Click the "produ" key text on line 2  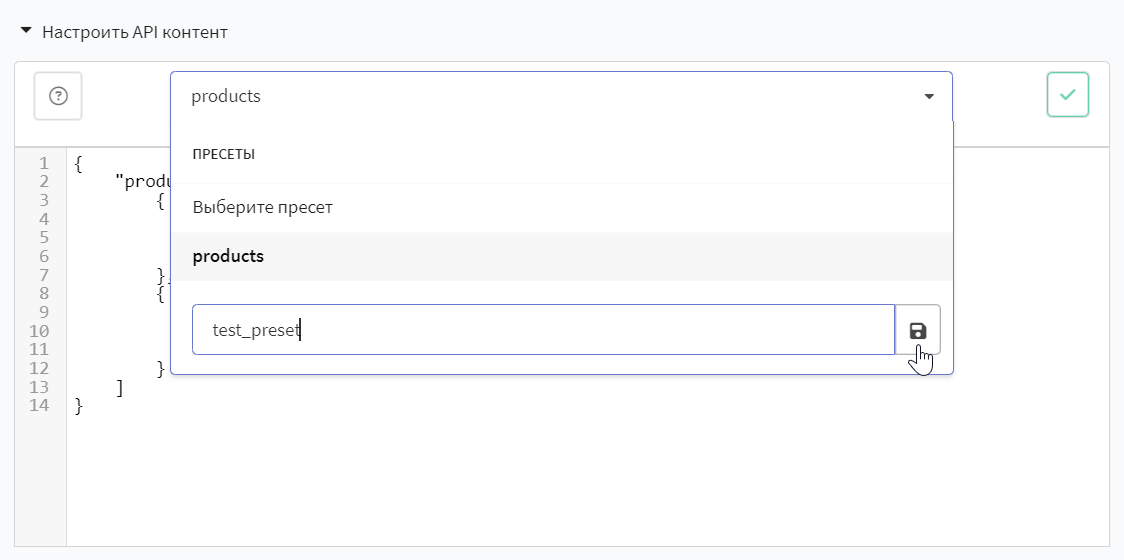143,182
